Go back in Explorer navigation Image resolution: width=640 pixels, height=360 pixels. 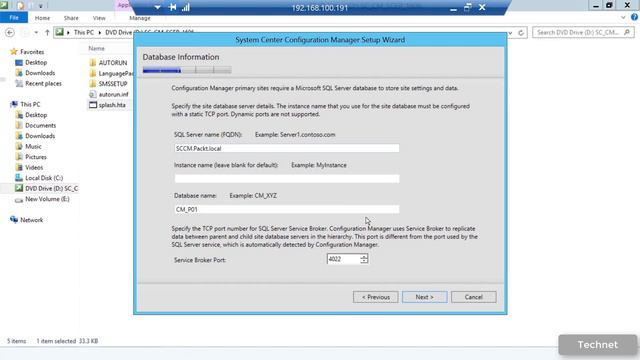(x=10, y=32)
